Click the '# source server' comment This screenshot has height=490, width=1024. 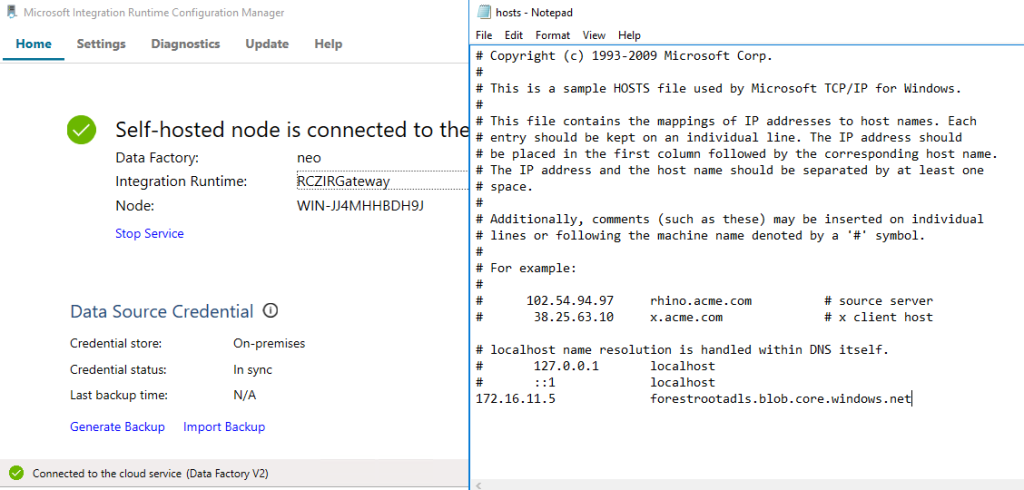[878, 301]
